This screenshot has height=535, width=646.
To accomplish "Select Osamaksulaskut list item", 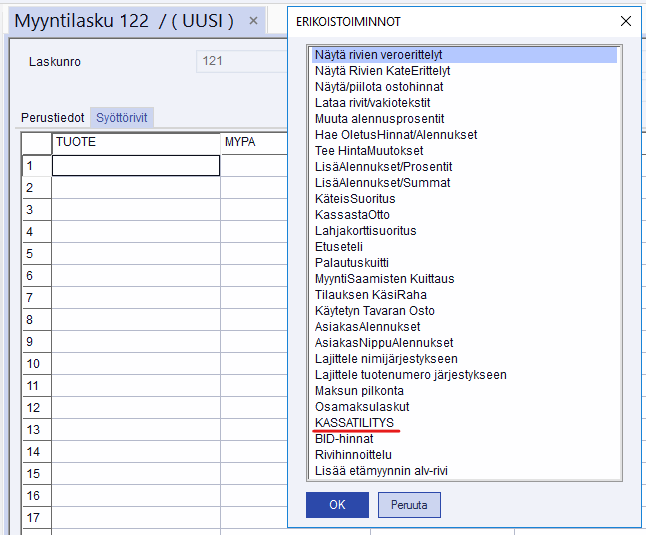I will 362,407.
